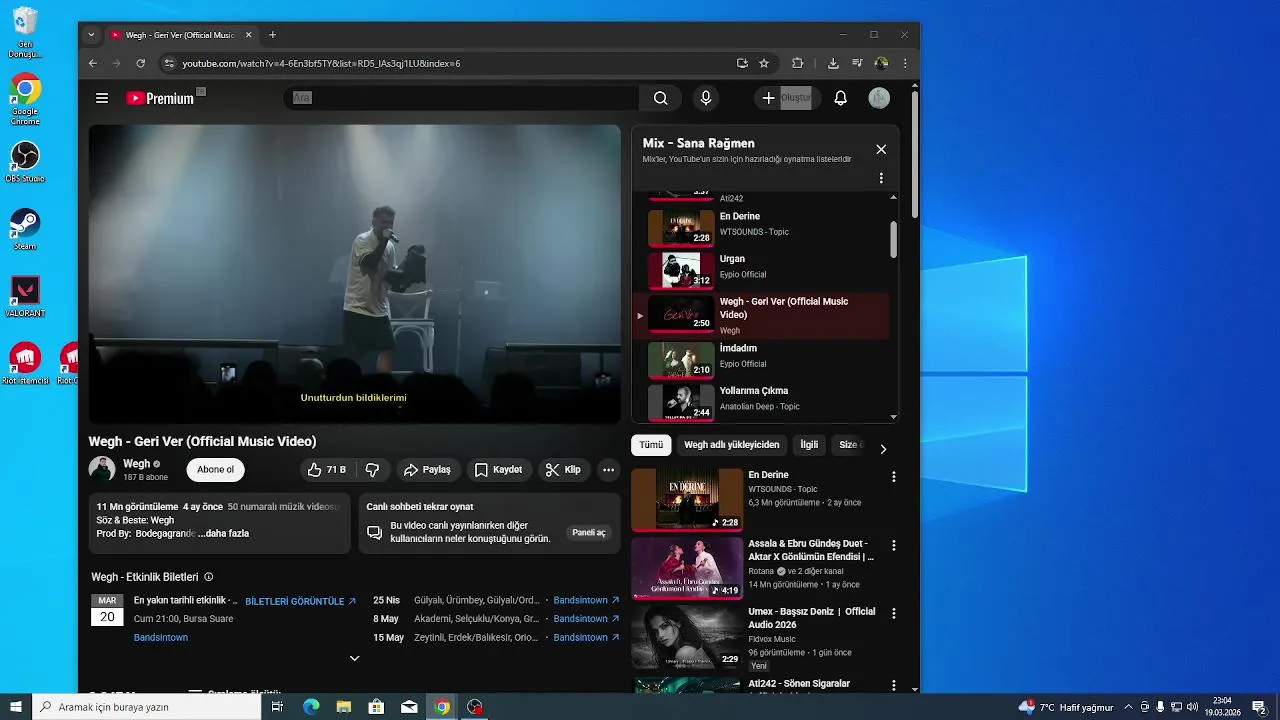Screen dimensions: 1280x720
Task: Open Oluştur create menu
Action: pos(788,98)
